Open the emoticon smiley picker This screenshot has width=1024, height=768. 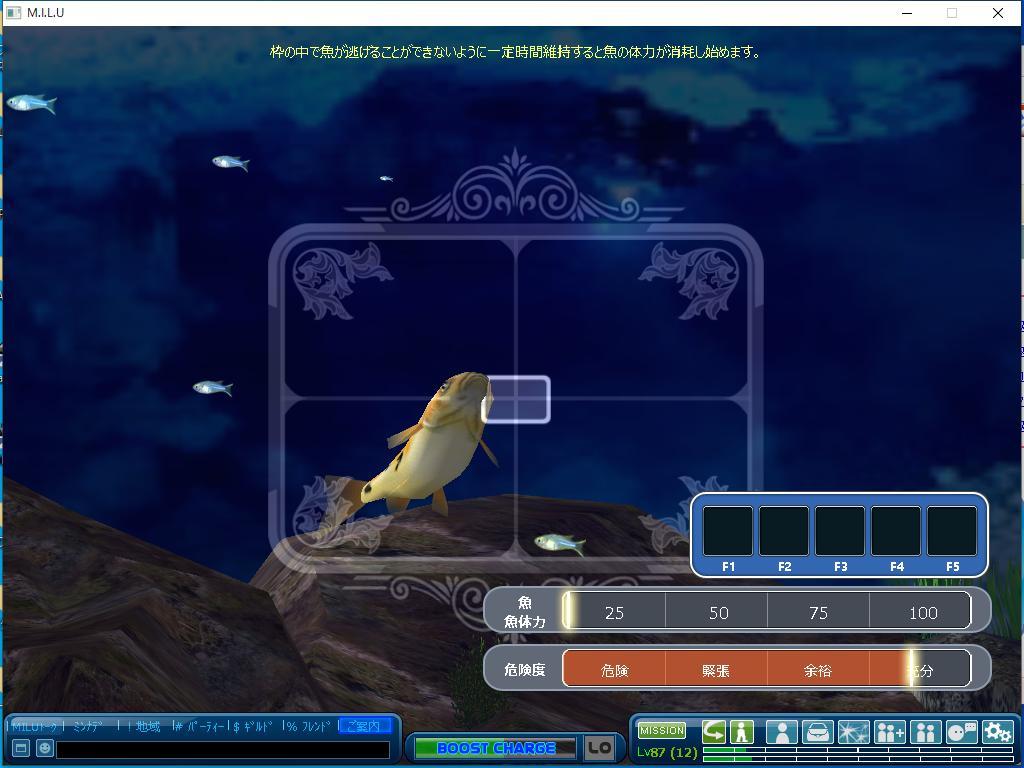(x=44, y=748)
